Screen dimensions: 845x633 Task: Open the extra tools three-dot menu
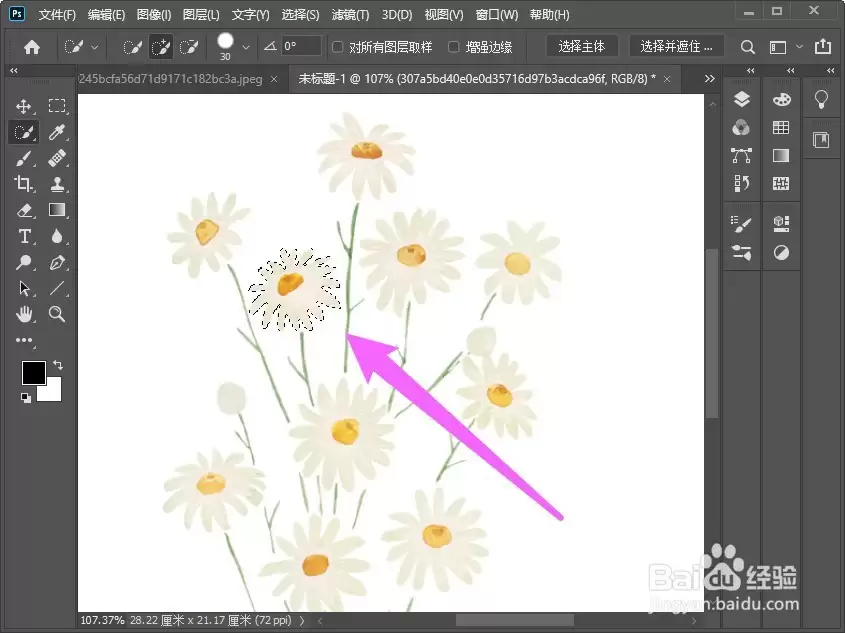pyautogui.click(x=24, y=340)
